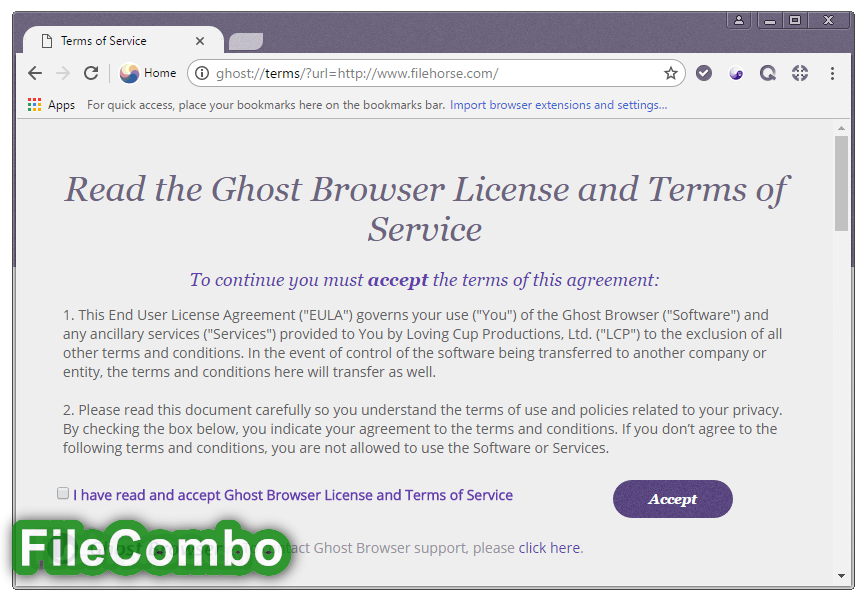Click the scrollbar down arrow
The image size is (865, 600).
coord(841,576)
